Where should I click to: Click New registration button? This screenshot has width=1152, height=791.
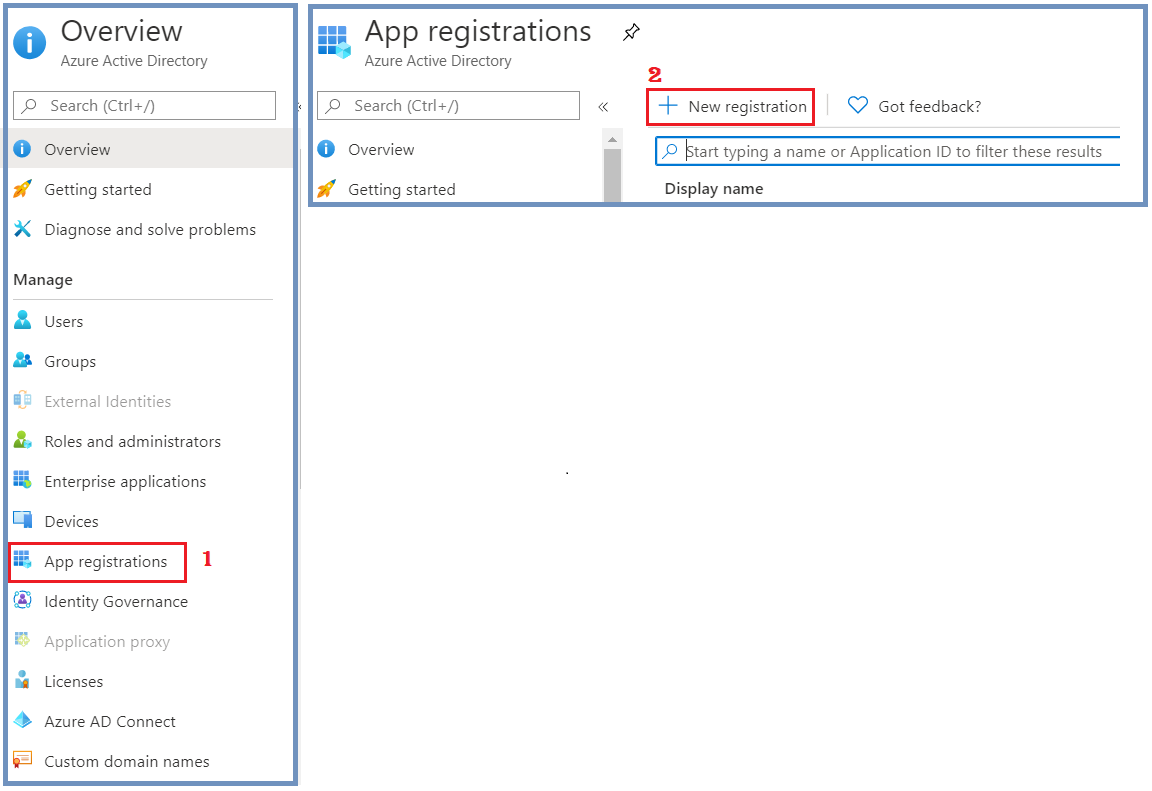point(730,106)
